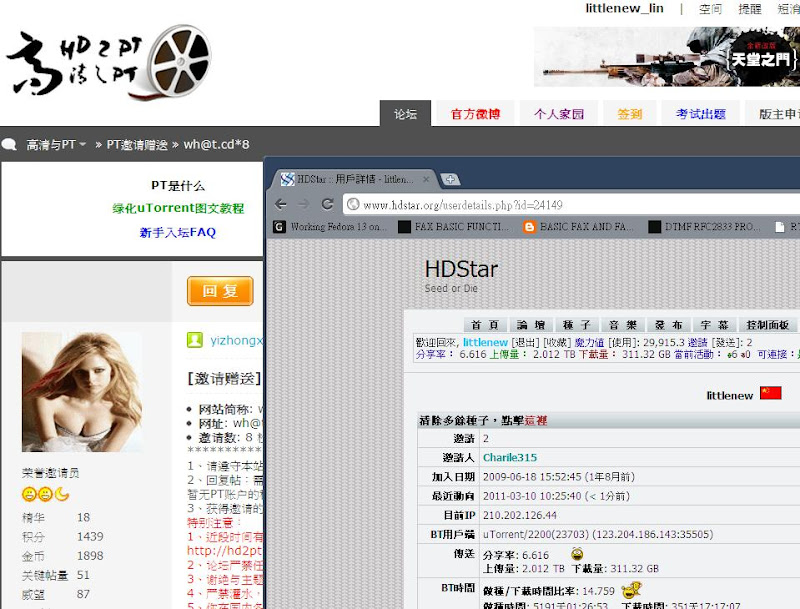This screenshot has height=609, width=800.
Task: Click the green user icon beside yizhongx
Action: pyautogui.click(x=195, y=340)
